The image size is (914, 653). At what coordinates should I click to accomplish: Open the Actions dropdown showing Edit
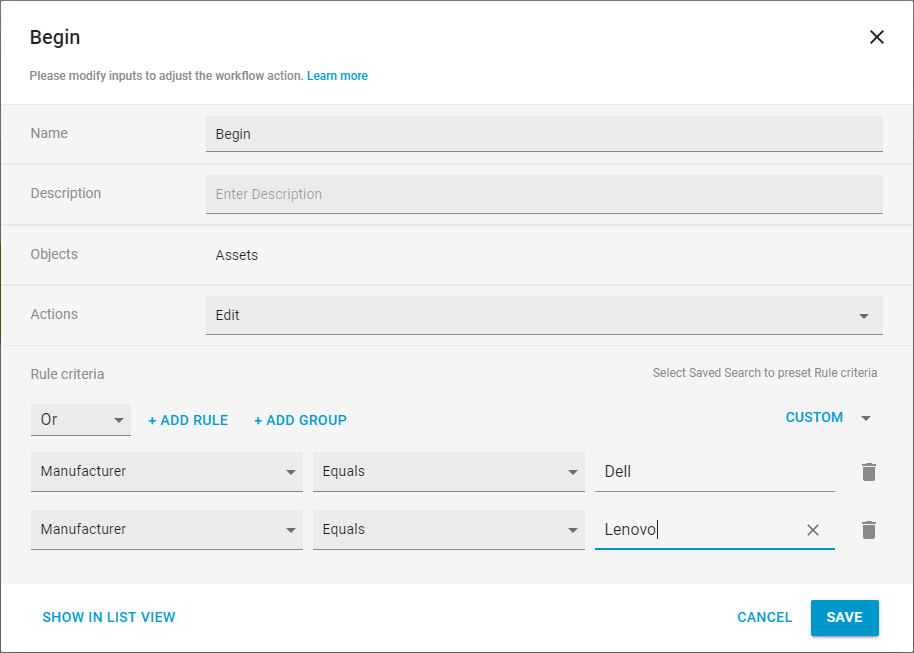544,315
